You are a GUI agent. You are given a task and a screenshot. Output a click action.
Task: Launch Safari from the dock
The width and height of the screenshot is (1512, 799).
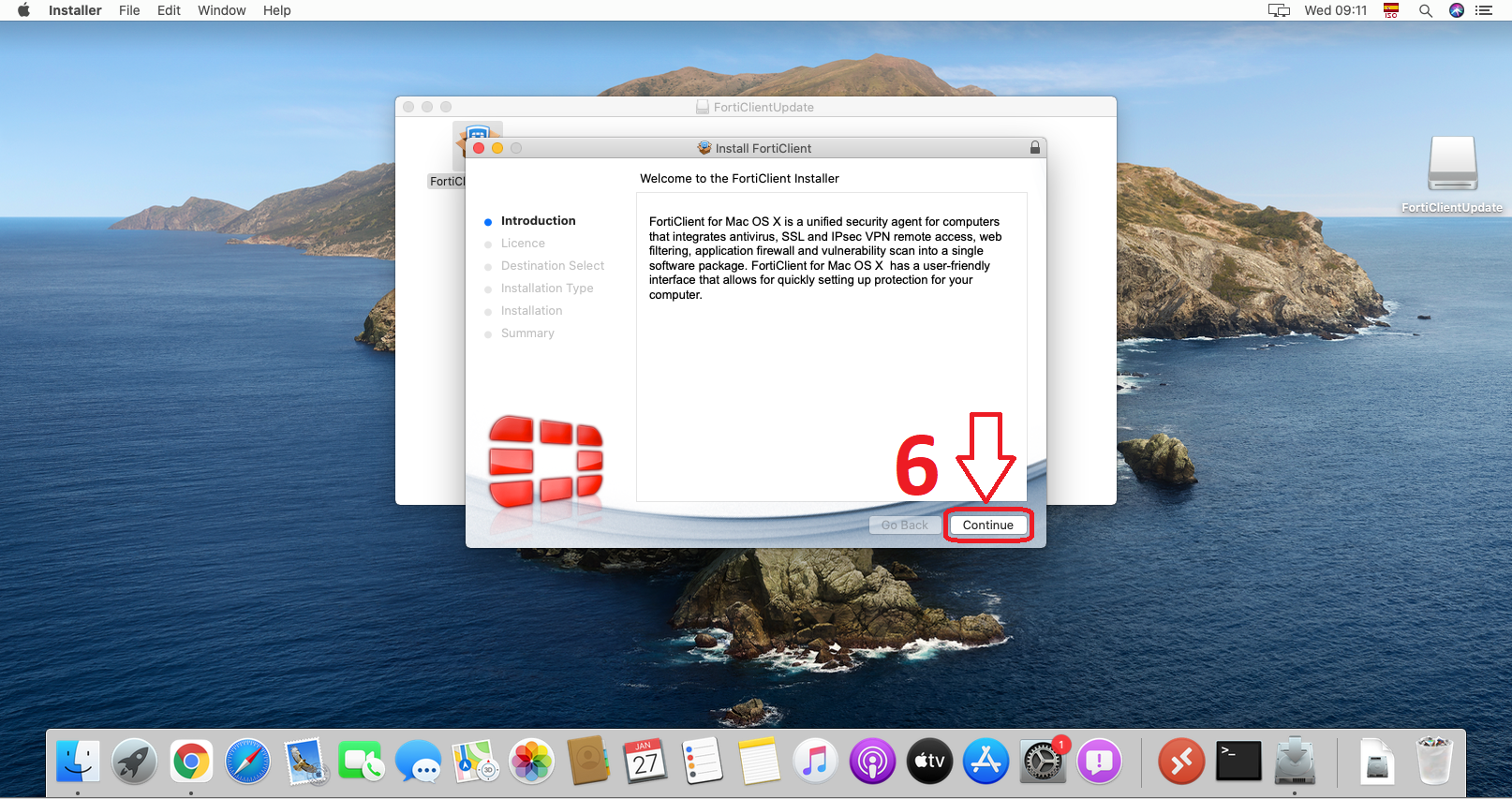pyautogui.click(x=247, y=762)
